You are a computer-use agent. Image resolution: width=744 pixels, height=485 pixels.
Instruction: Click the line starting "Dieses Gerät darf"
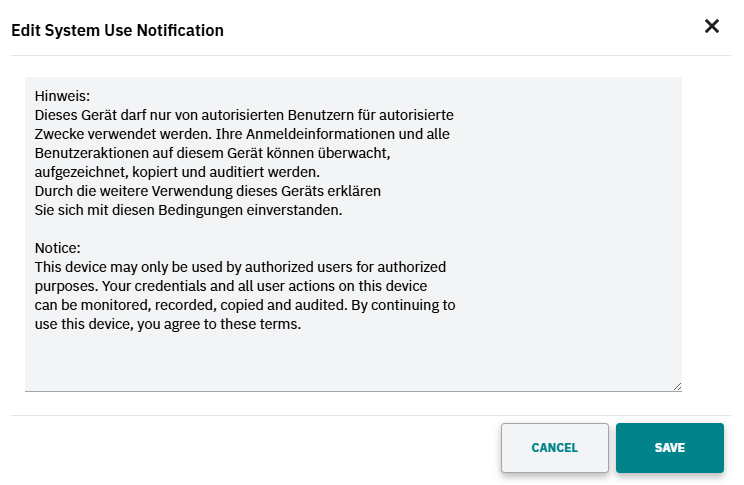click(244, 116)
